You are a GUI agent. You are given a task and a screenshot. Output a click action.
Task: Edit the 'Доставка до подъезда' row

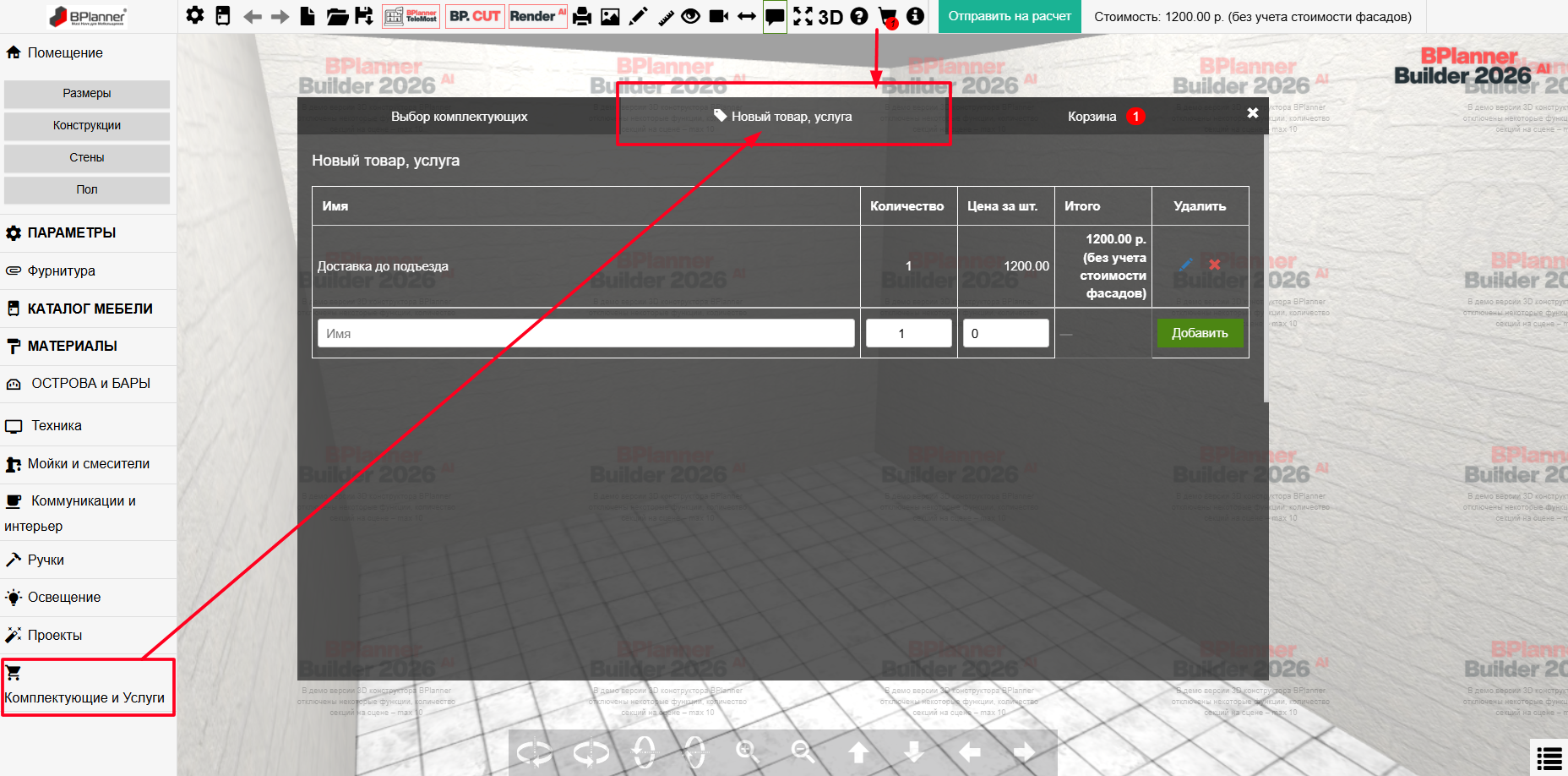1186,265
